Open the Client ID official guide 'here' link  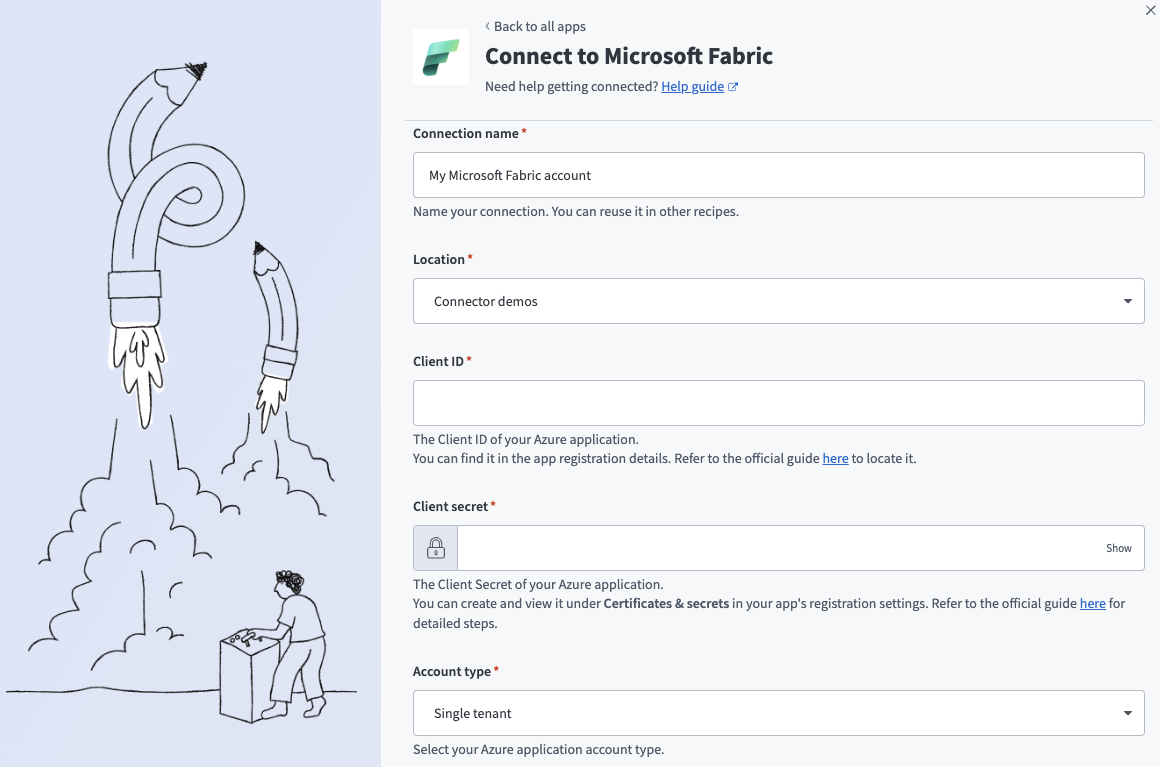835,458
